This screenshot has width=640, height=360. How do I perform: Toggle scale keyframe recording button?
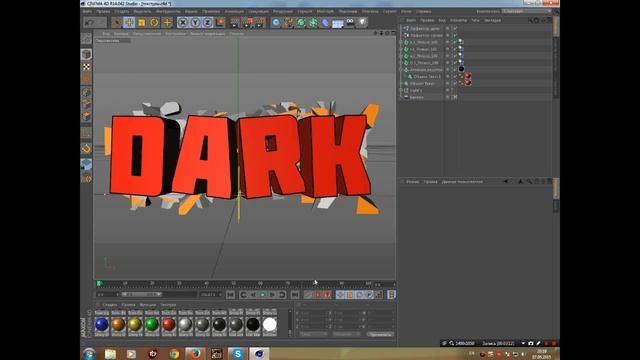coord(350,295)
